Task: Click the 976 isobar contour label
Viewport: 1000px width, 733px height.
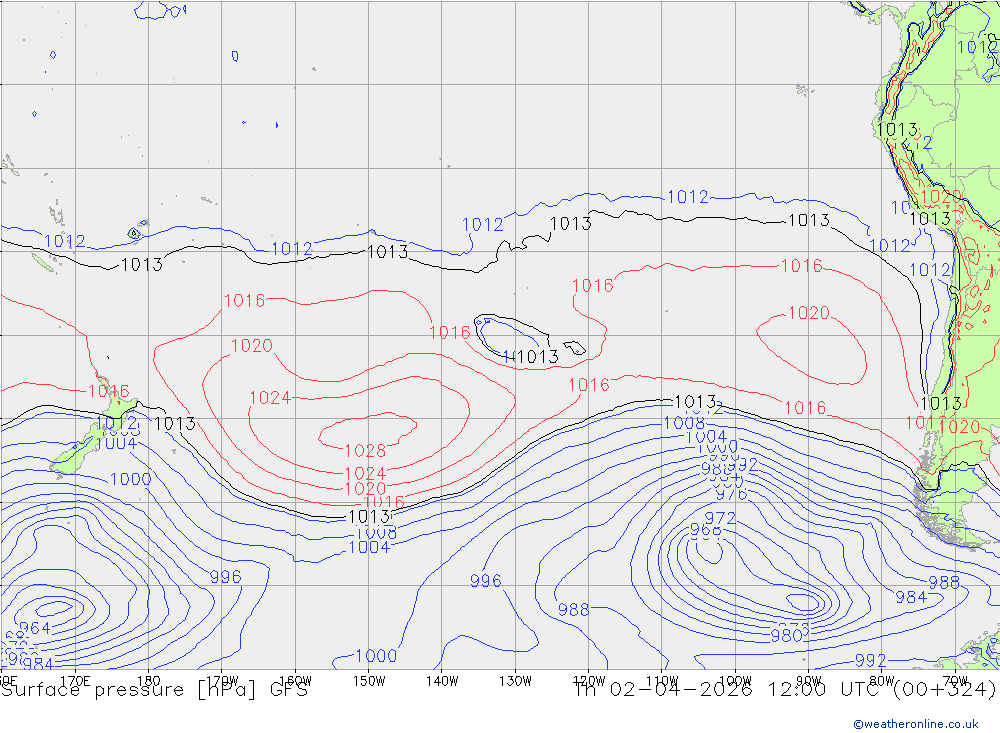Action: pos(732,493)
